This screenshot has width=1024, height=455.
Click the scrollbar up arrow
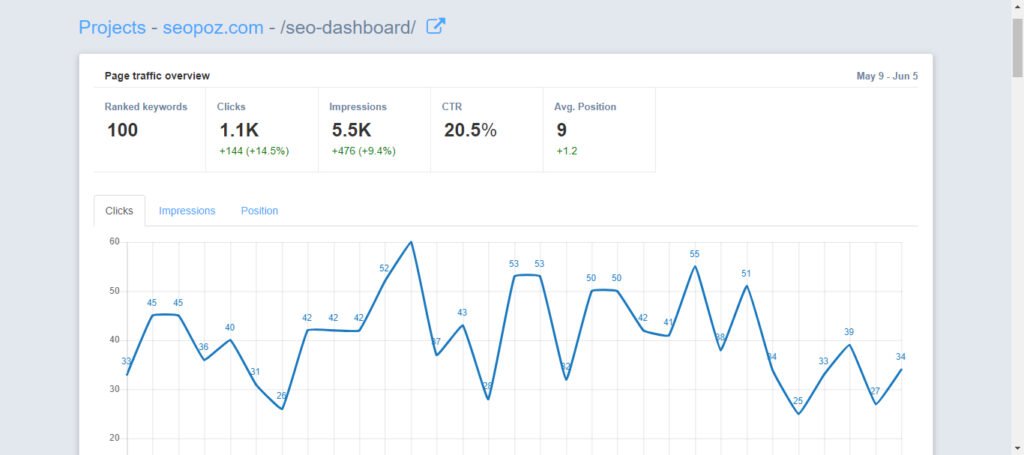click(x=1017, y=7)
